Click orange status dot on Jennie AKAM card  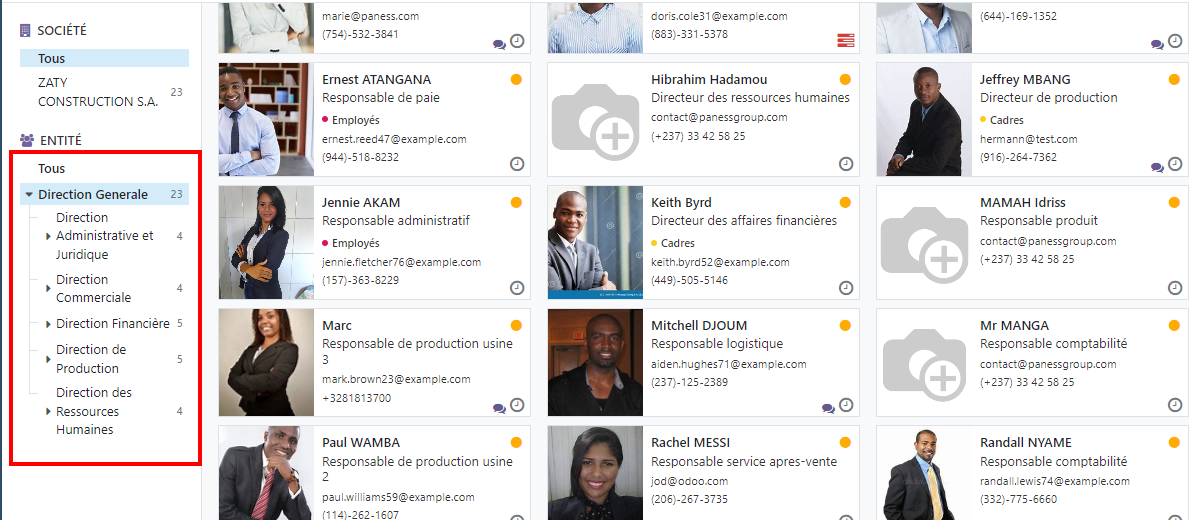pyautogui.click(x=516, y=202)
